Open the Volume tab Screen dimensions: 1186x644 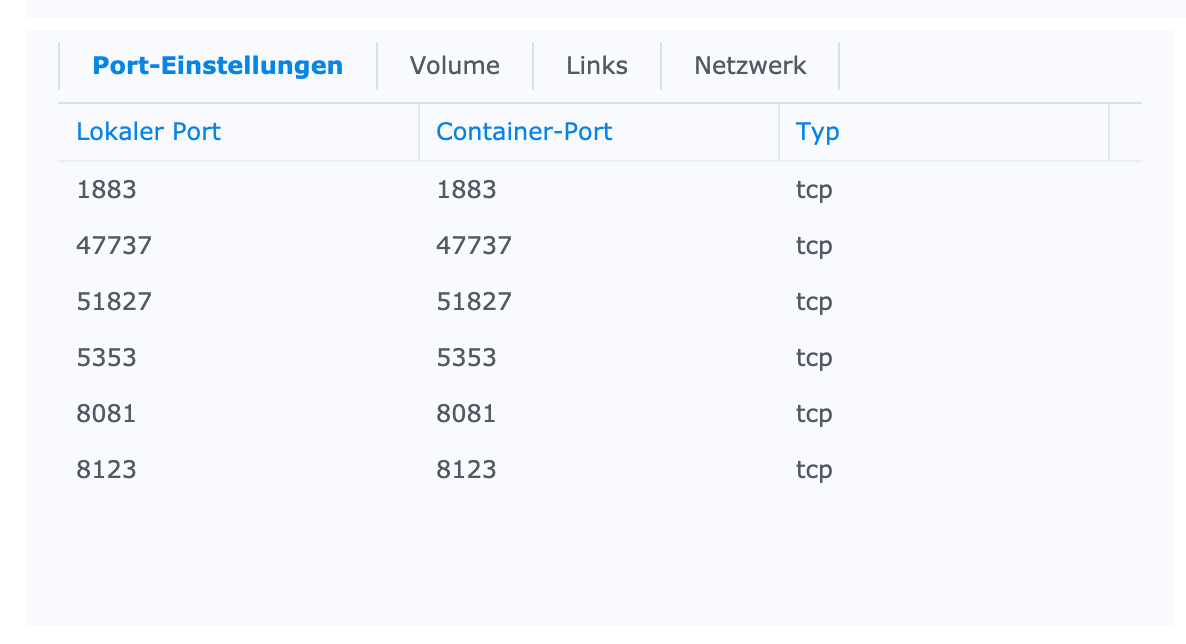click(x=454, y=66)
